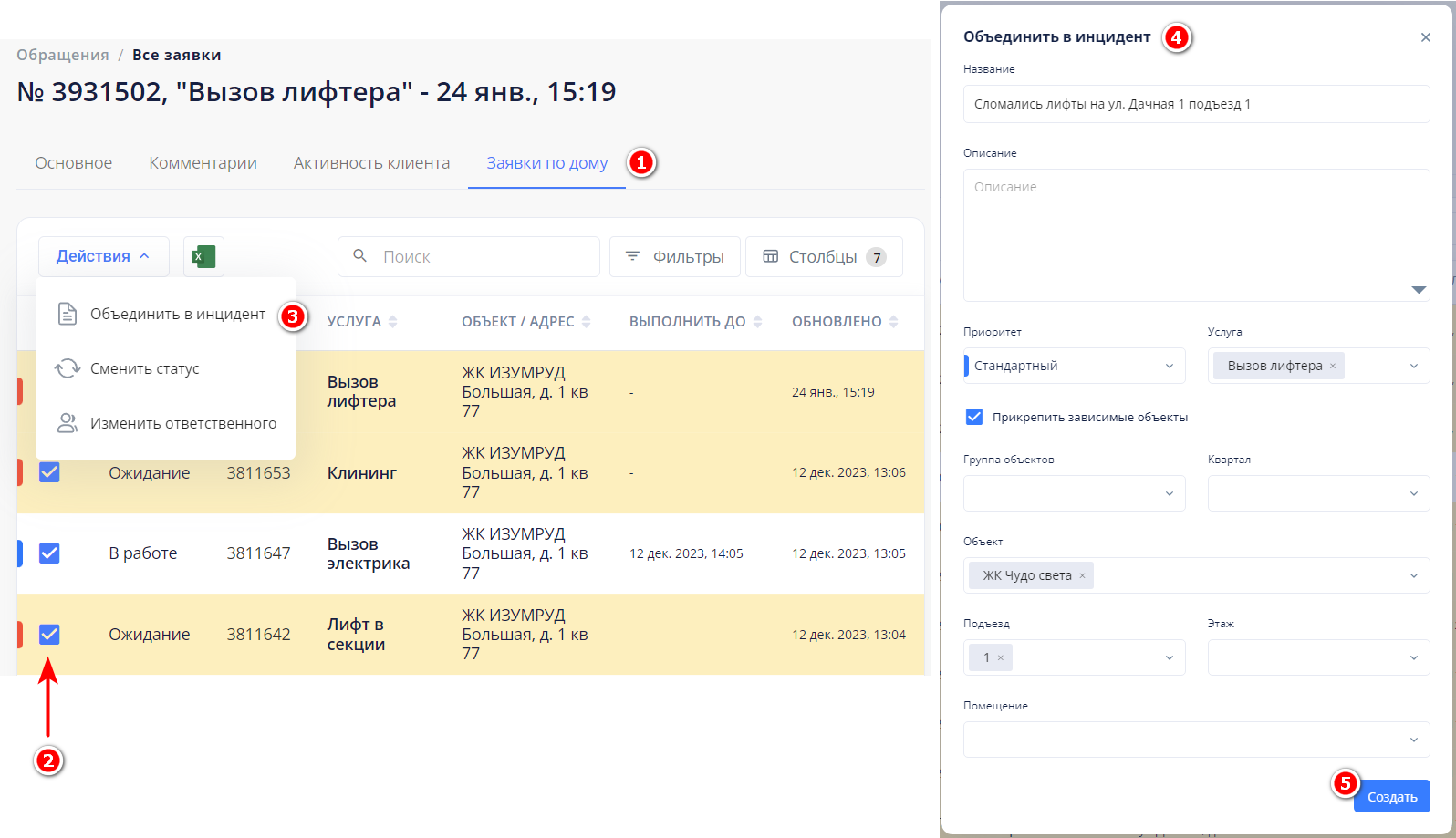This screenshot has height=838, width=1456.
Task: Close the Объединить в инцидент dialog
Action: (x=1426, y=37)
